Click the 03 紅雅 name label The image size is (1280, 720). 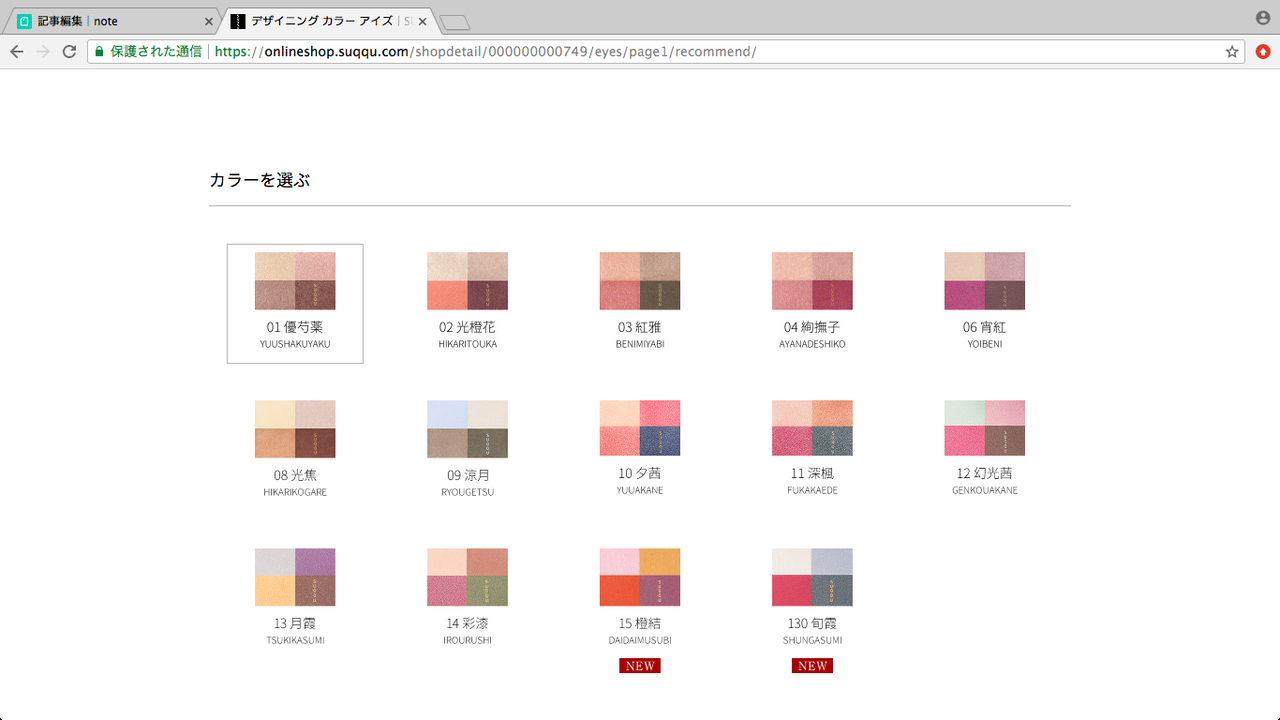point(640,327)
